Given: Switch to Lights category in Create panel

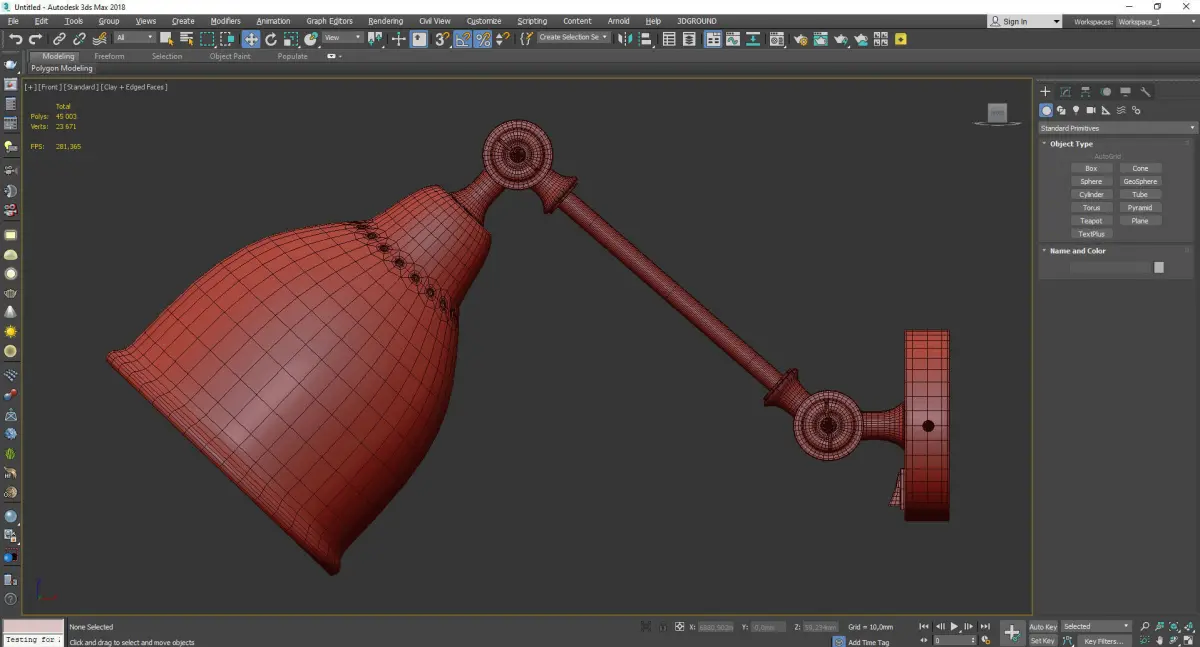Looking at the screenshot, I should pyautogui.click(x=1076, y=110).
